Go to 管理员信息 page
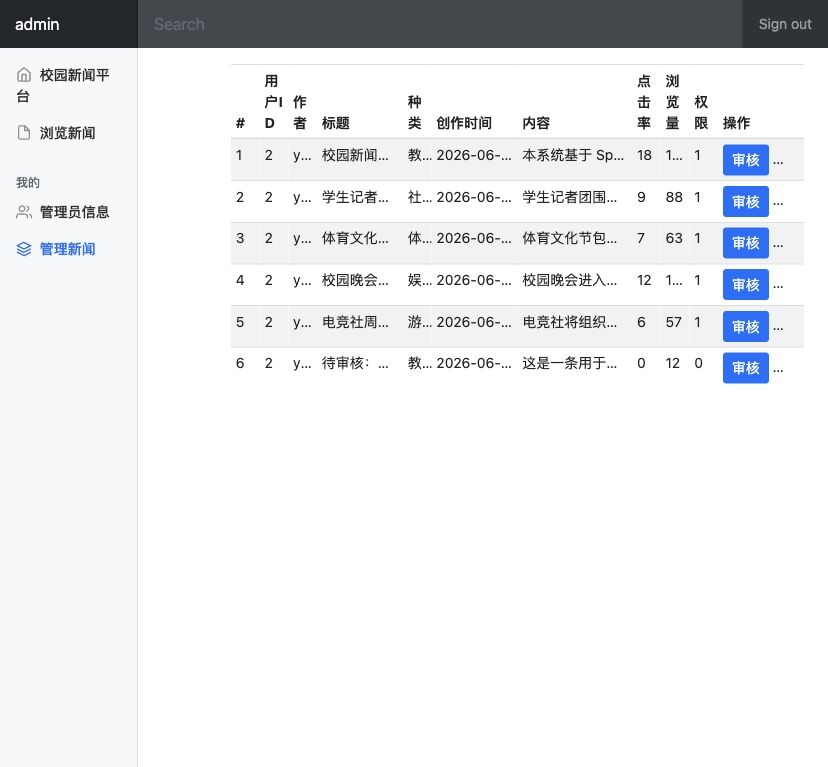The width and height of the screenshot is (828, 767). (x=63, y=212)
